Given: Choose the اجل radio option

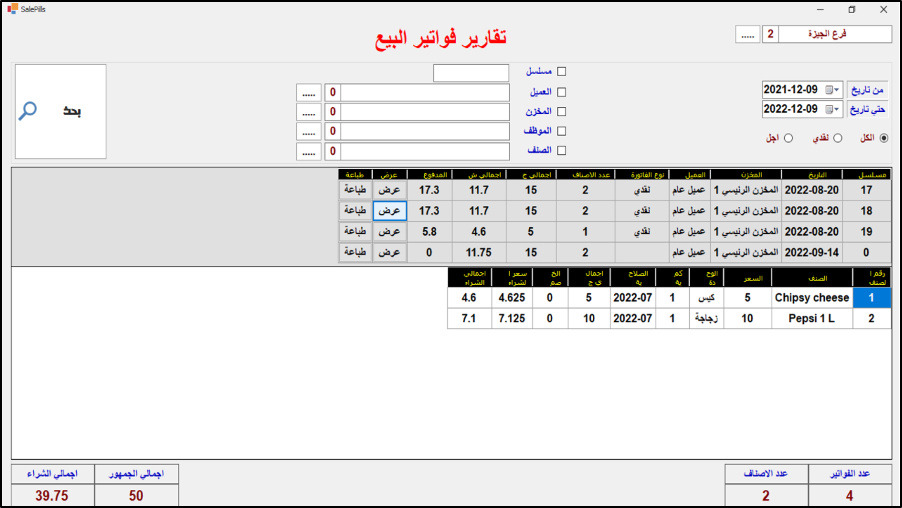Looking at the screenshot, I should [x=789, y=138].
